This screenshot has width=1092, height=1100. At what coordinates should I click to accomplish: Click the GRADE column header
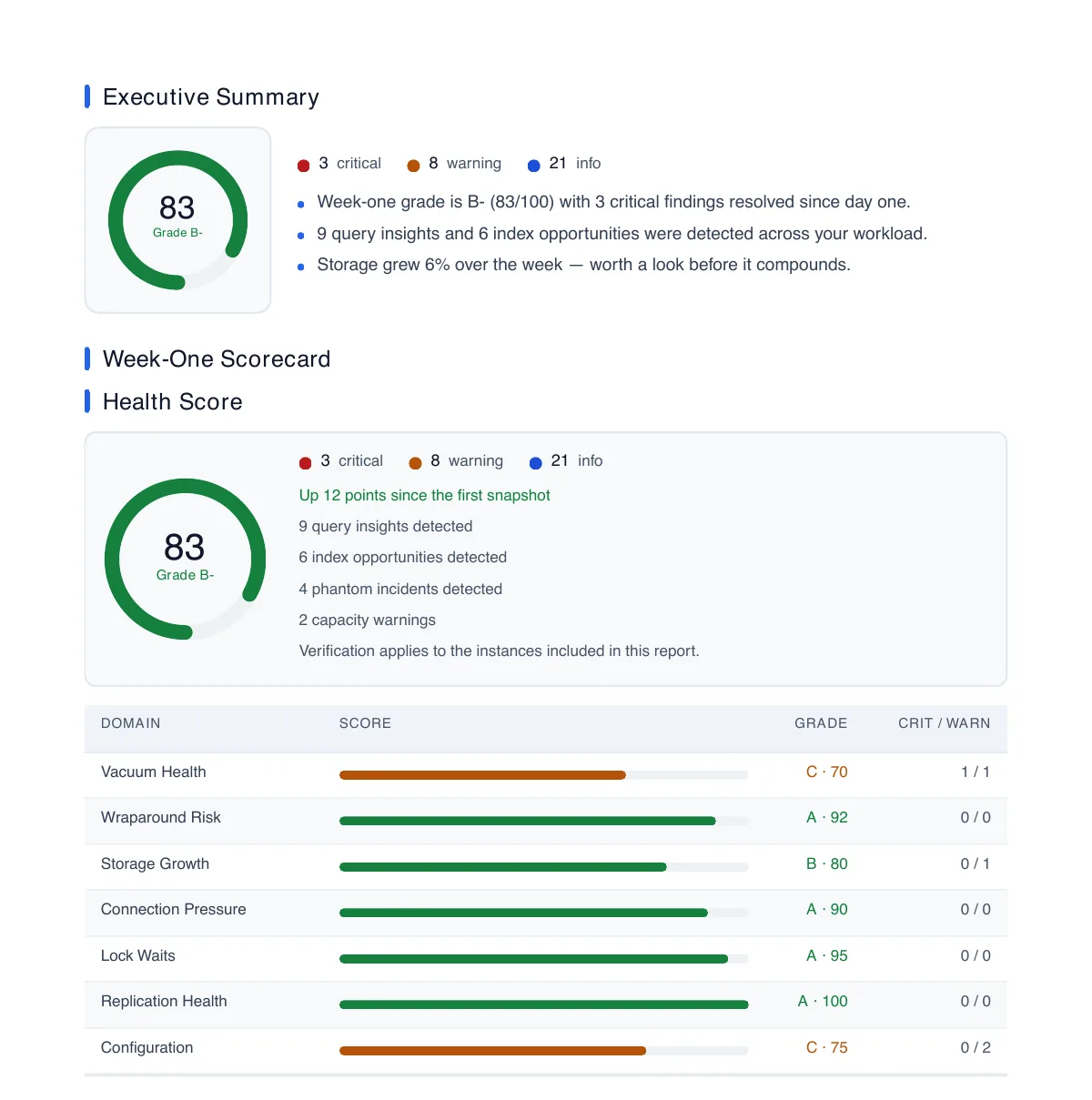(x=821, y=723)
